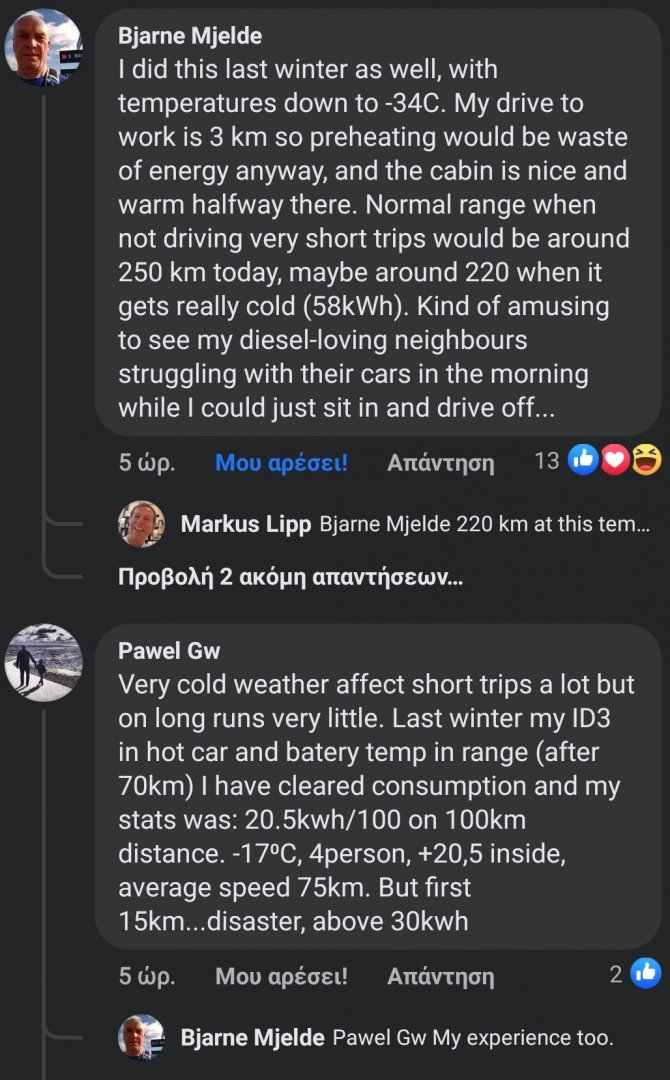Expand Markus Lipp's truncated reply text
The width and height of the screenshot is (670, 1080).
[x=485, y=525]
